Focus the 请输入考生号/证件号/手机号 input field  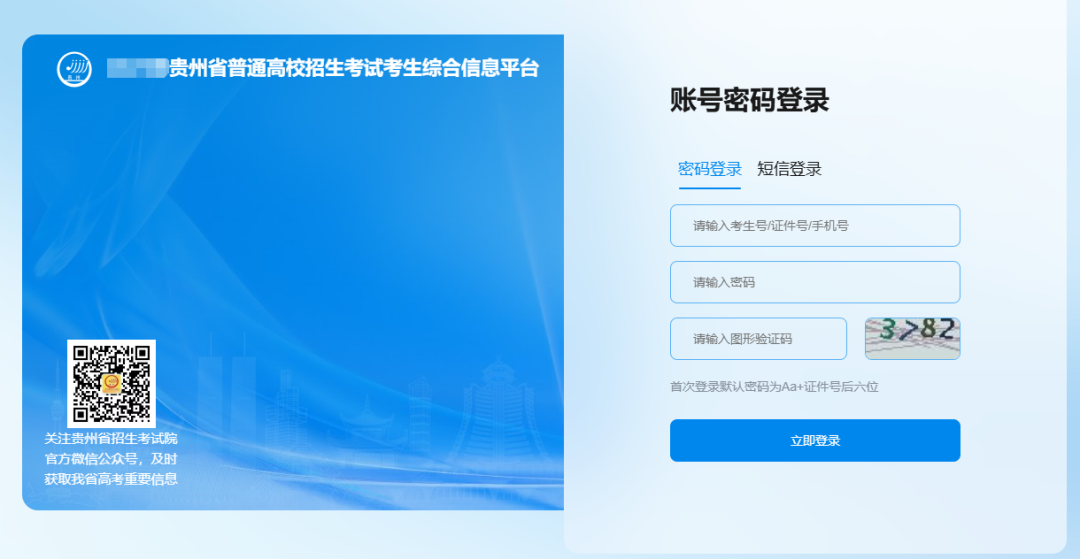(815, 225)
